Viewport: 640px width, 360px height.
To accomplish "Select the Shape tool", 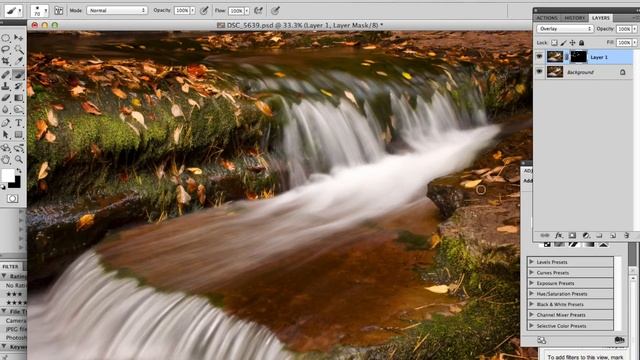I will (19, 134).
